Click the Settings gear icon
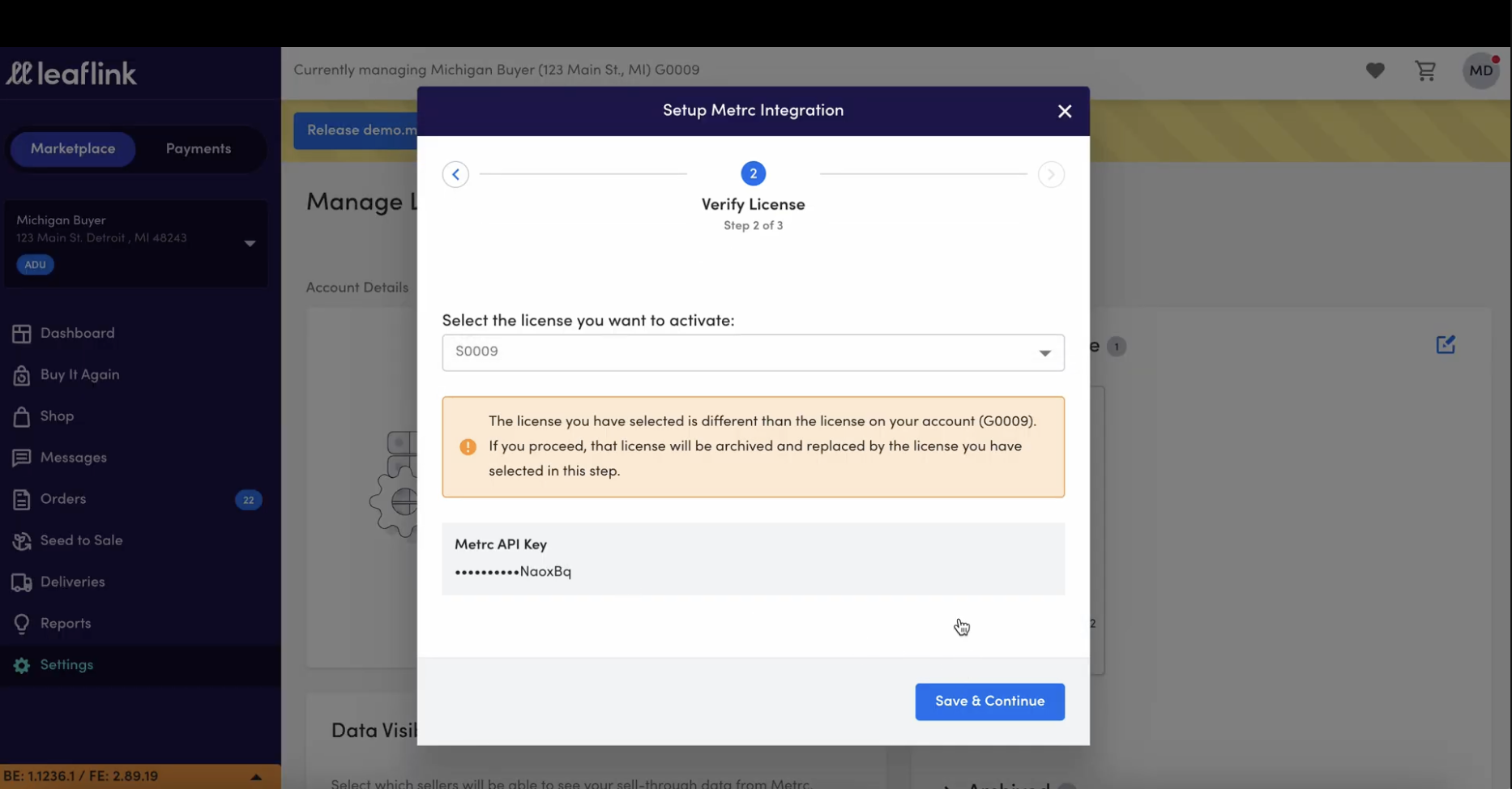Viewport: 1512px width, 789px height. click(x=22, y=665)
